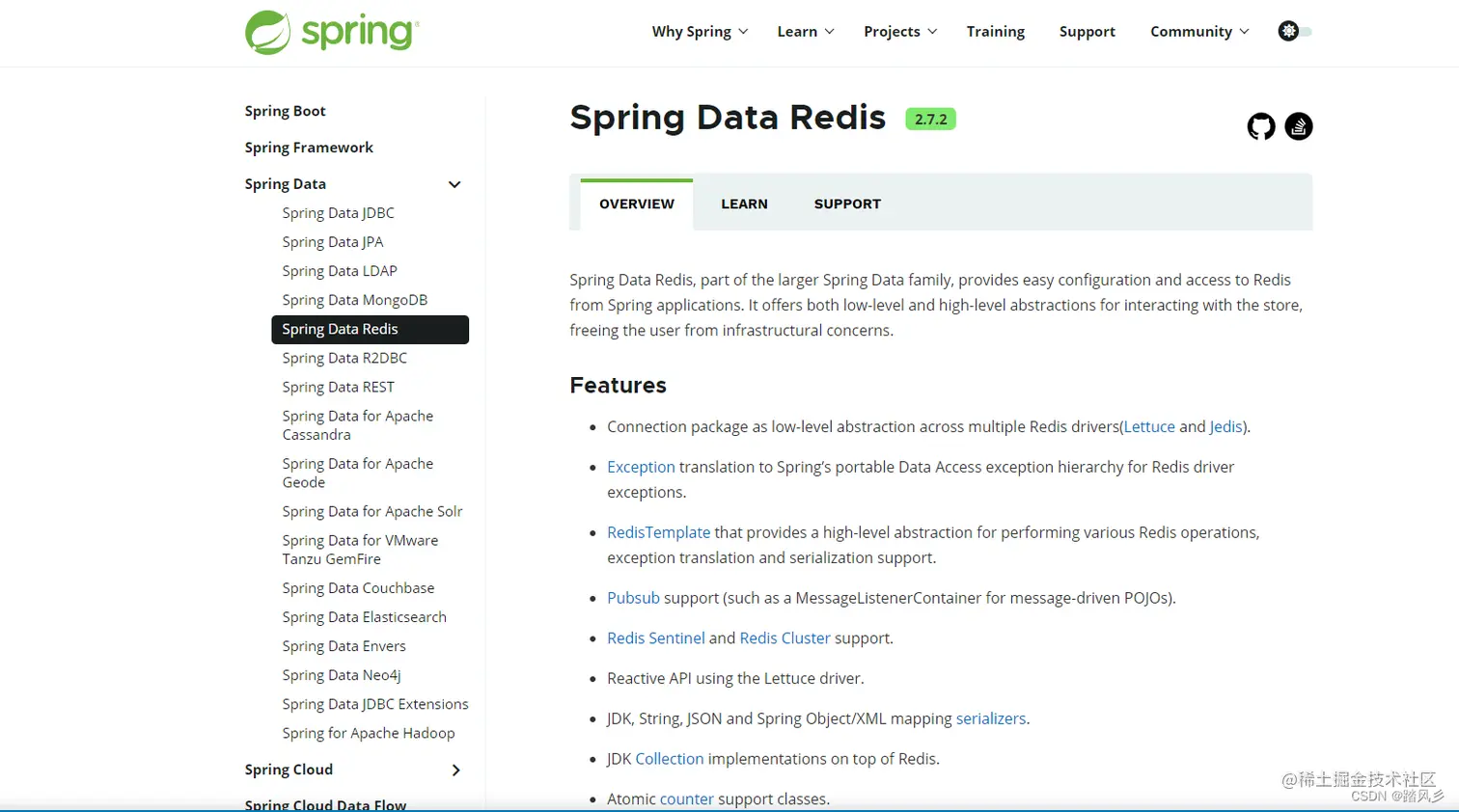This screenshot has height=812, width=1459.
Task: Go to Training page
Action: pyautogui.click(x=996, y=32)
